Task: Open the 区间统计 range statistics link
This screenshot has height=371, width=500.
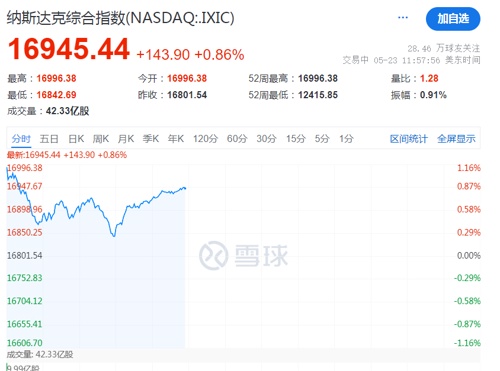Action: coord(409,139)
